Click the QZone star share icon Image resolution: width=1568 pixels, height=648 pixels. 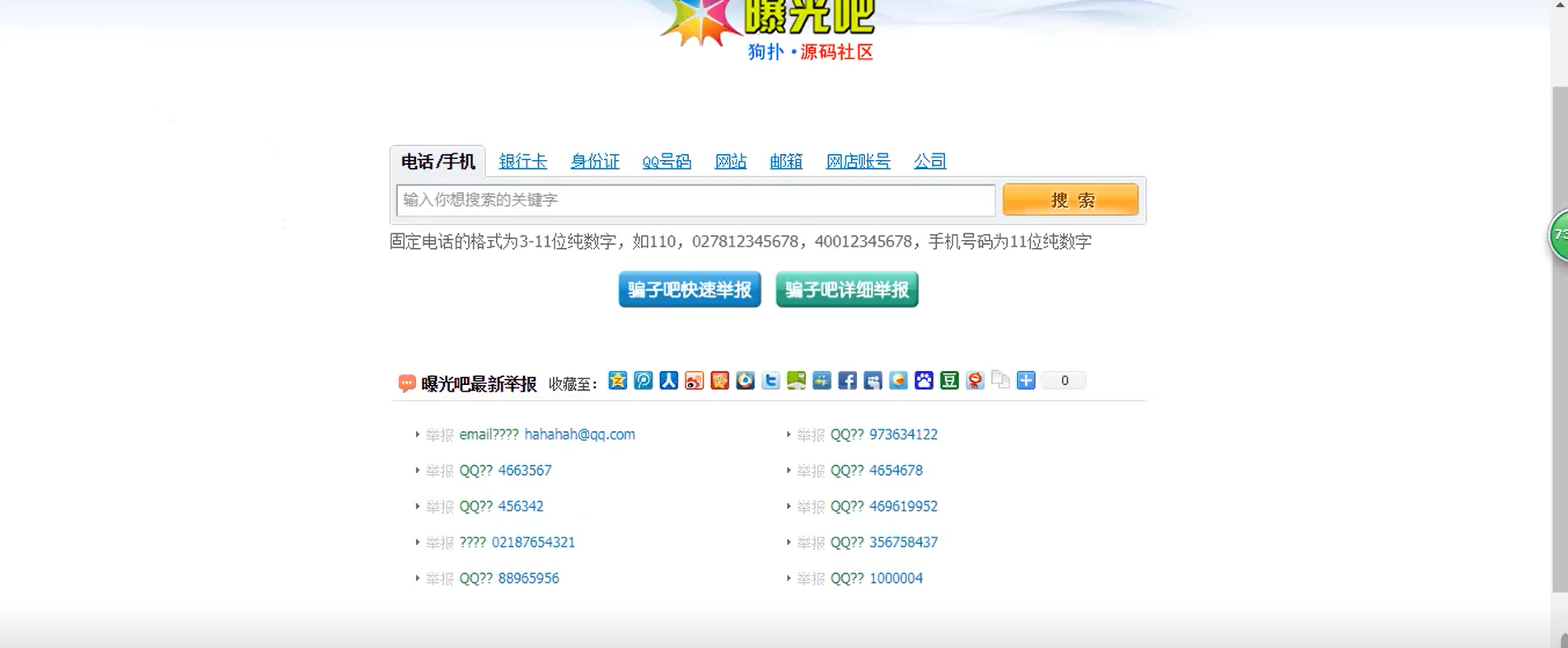pos(617,380)
